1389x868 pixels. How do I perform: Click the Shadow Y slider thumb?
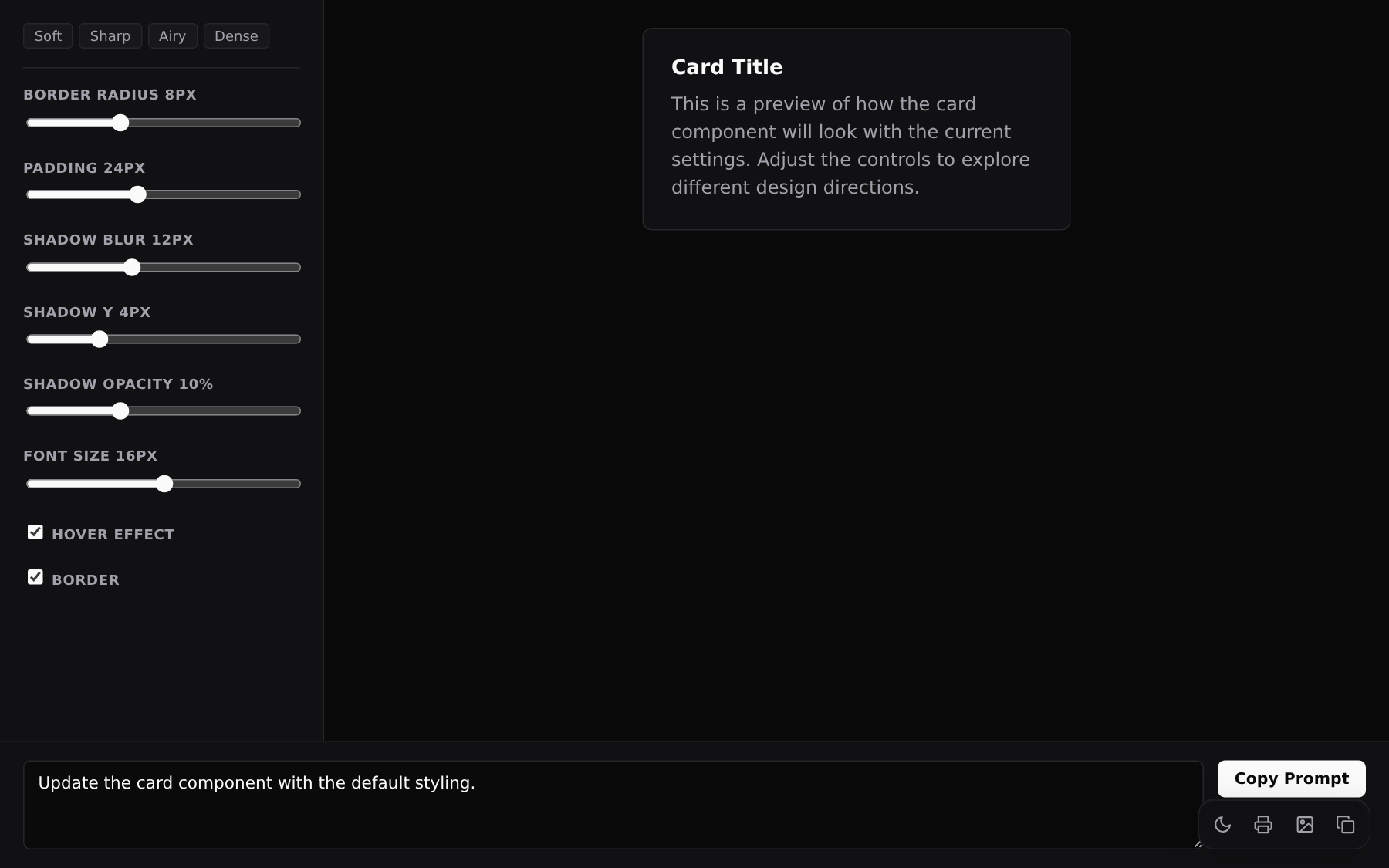100,339
